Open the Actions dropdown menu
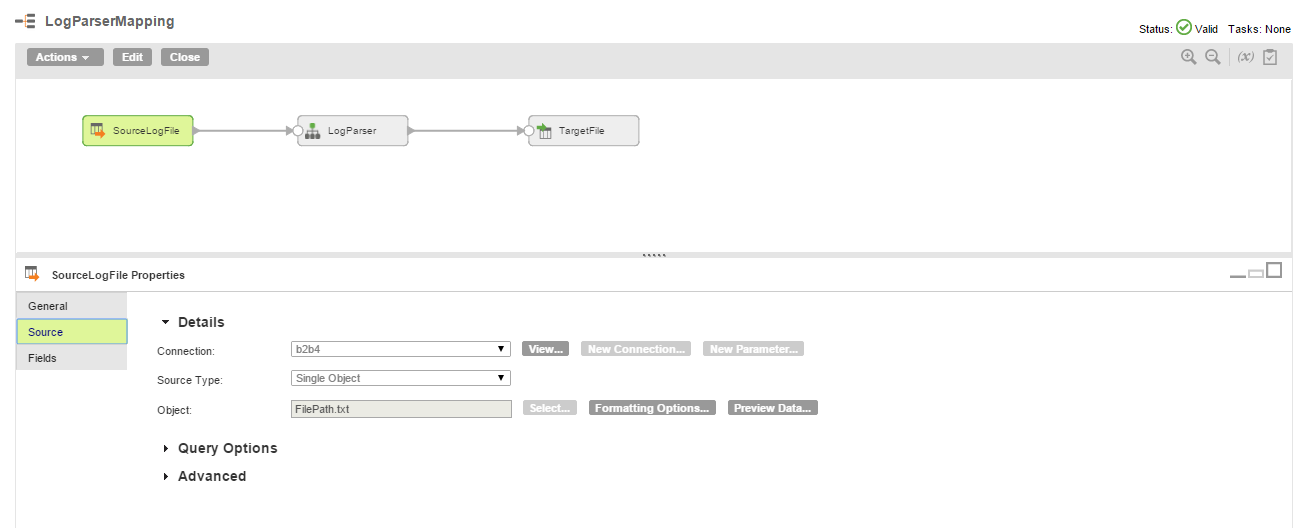The image size is (1299, 528). coord(65,57)
